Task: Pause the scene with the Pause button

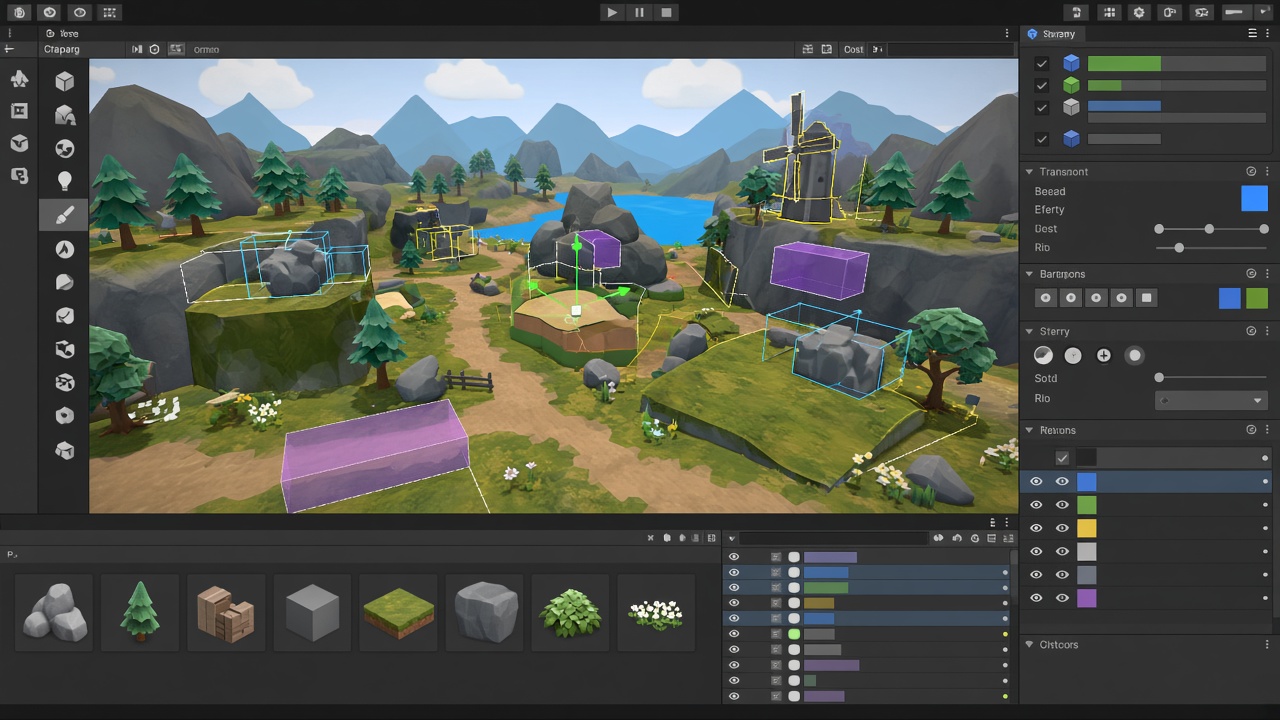Action: coord(639,12)
